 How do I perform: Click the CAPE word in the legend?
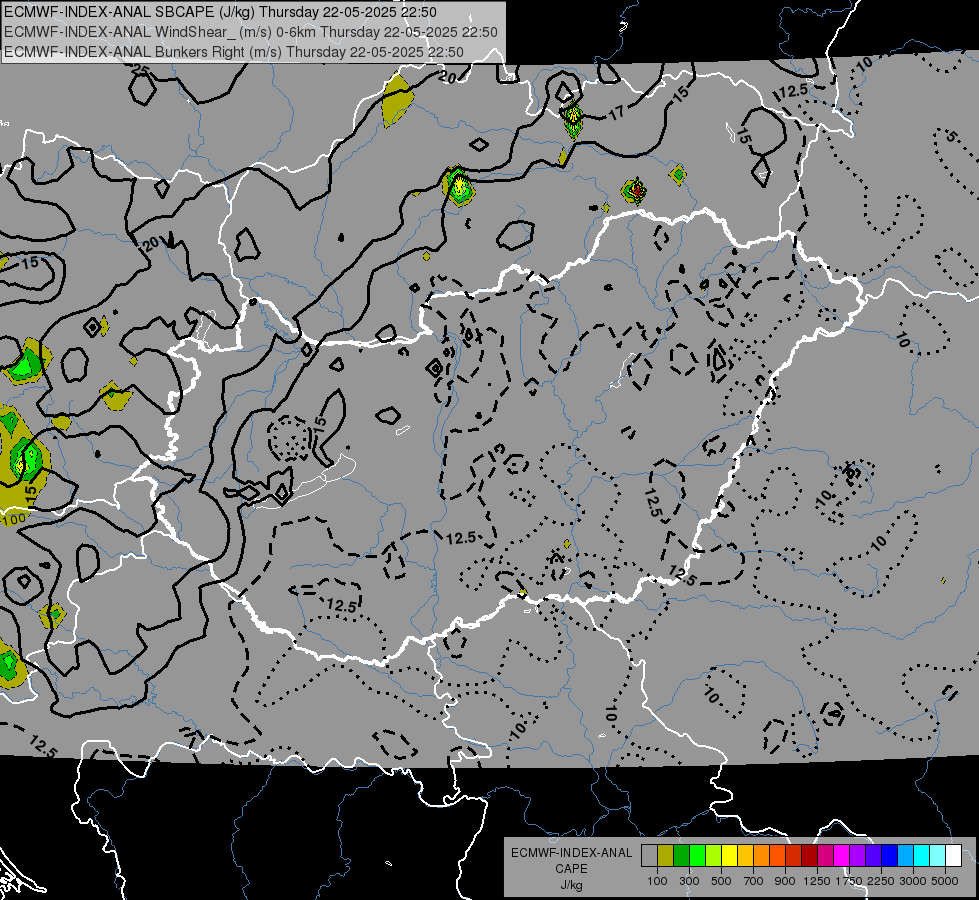[571, 868]
